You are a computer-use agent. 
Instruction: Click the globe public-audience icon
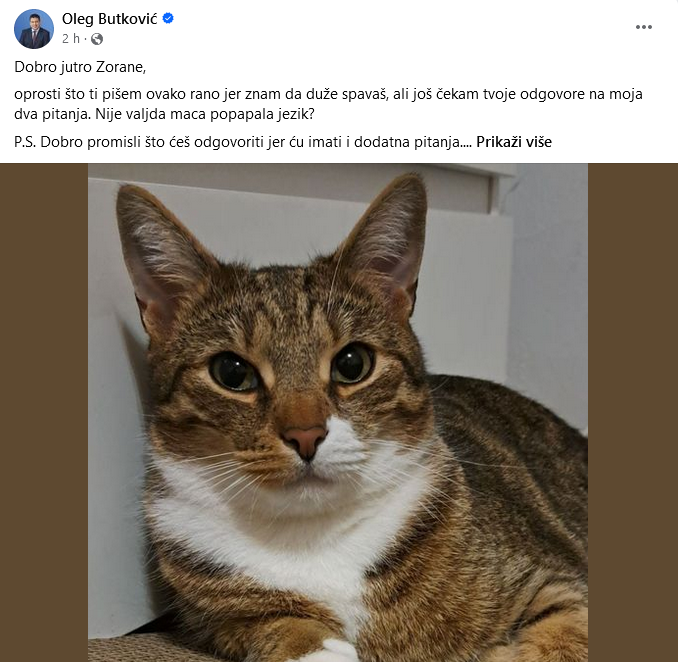(97, 39)
